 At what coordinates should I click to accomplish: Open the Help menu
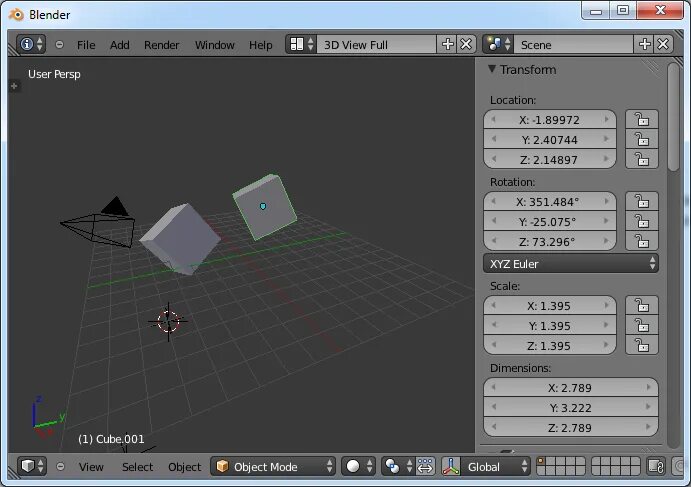tap(260, 45)
